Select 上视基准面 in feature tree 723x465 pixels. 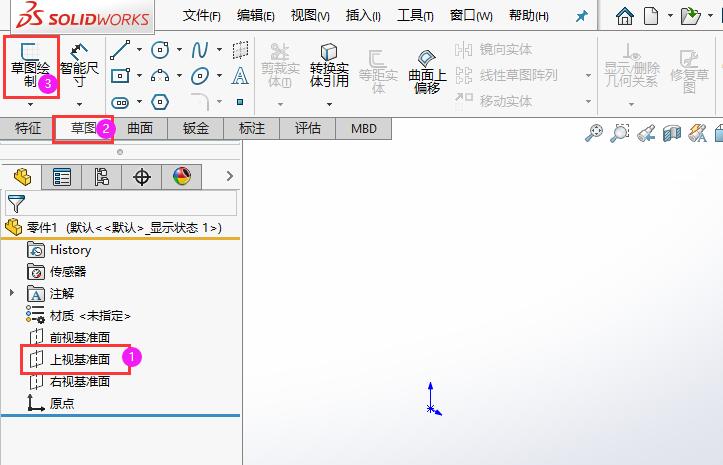69,359
